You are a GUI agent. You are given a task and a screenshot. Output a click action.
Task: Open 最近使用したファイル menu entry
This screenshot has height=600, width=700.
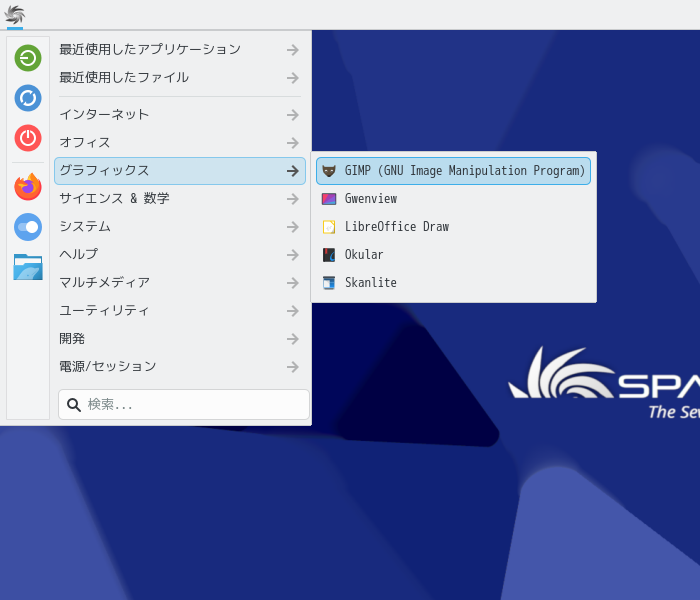180,78
